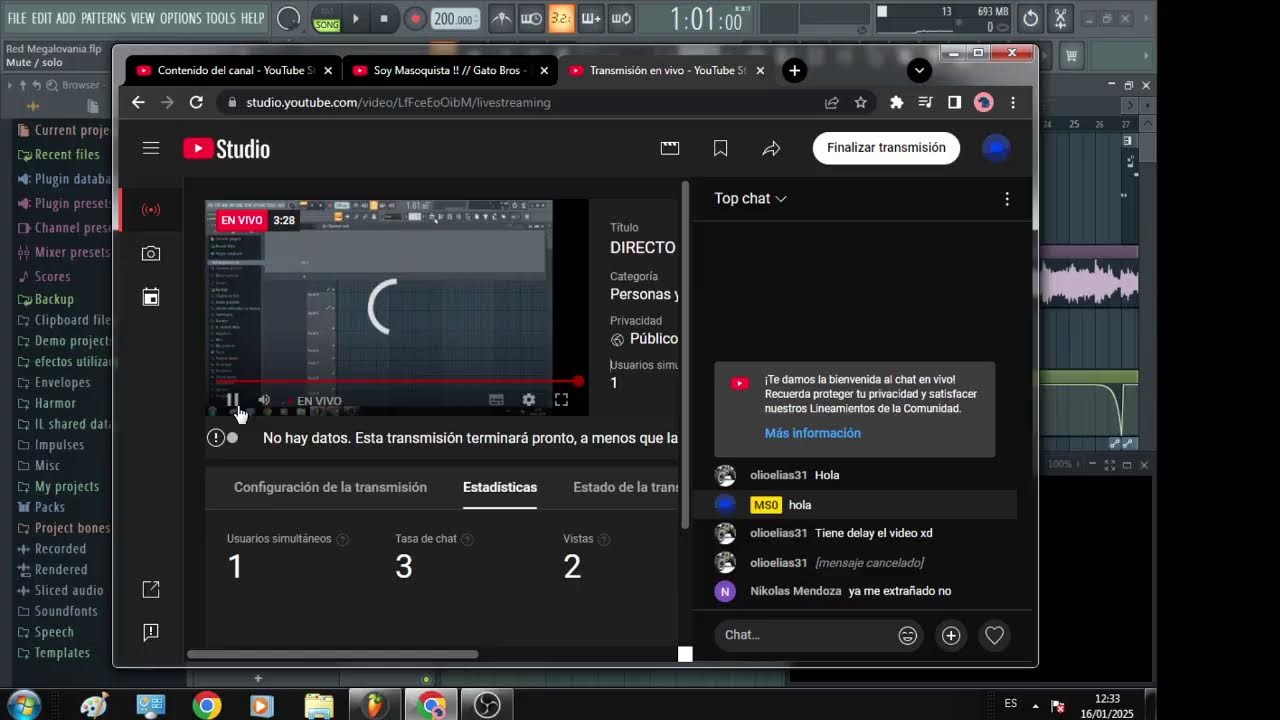The width and height of the screenshot is (1280, 720).
Task: Open FL Studio from the taskbar
Action: 376,705
